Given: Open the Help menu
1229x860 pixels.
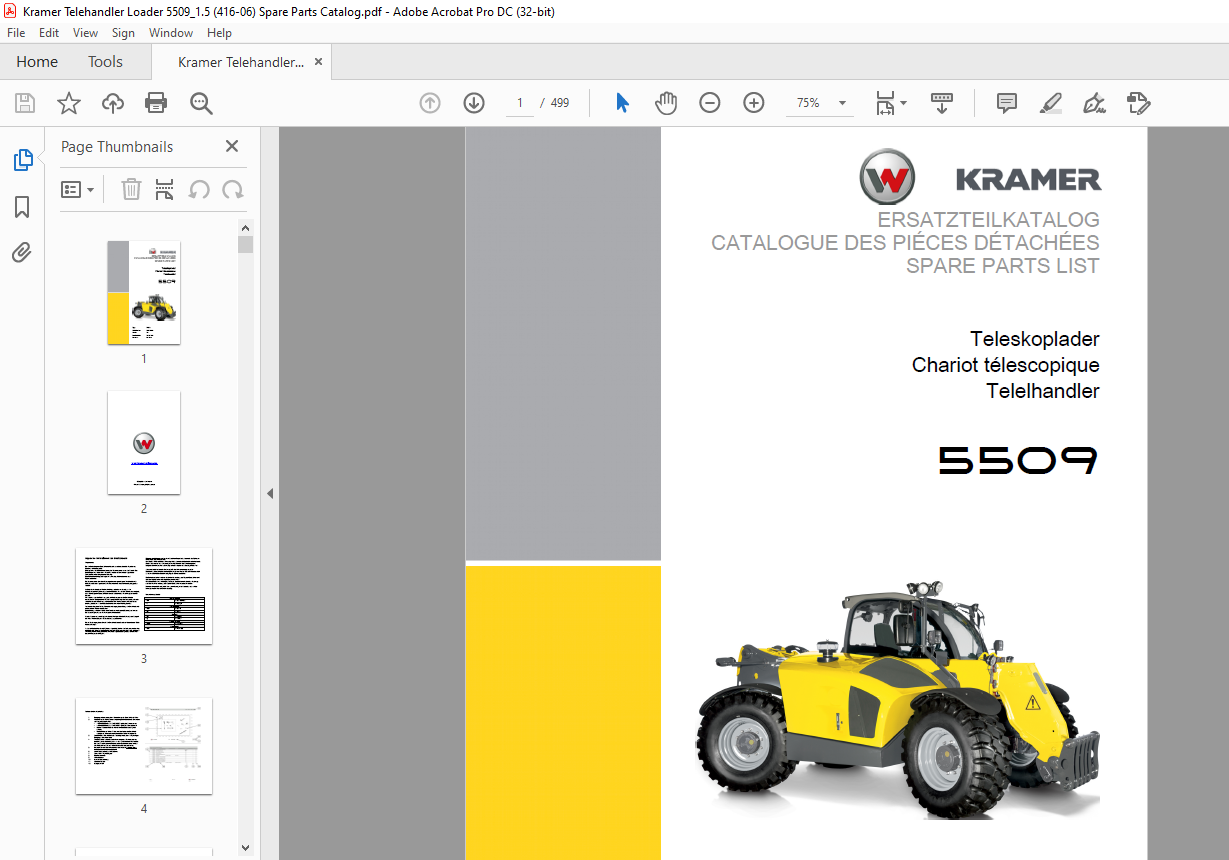Looking at the screenshot, I should 219,33.
